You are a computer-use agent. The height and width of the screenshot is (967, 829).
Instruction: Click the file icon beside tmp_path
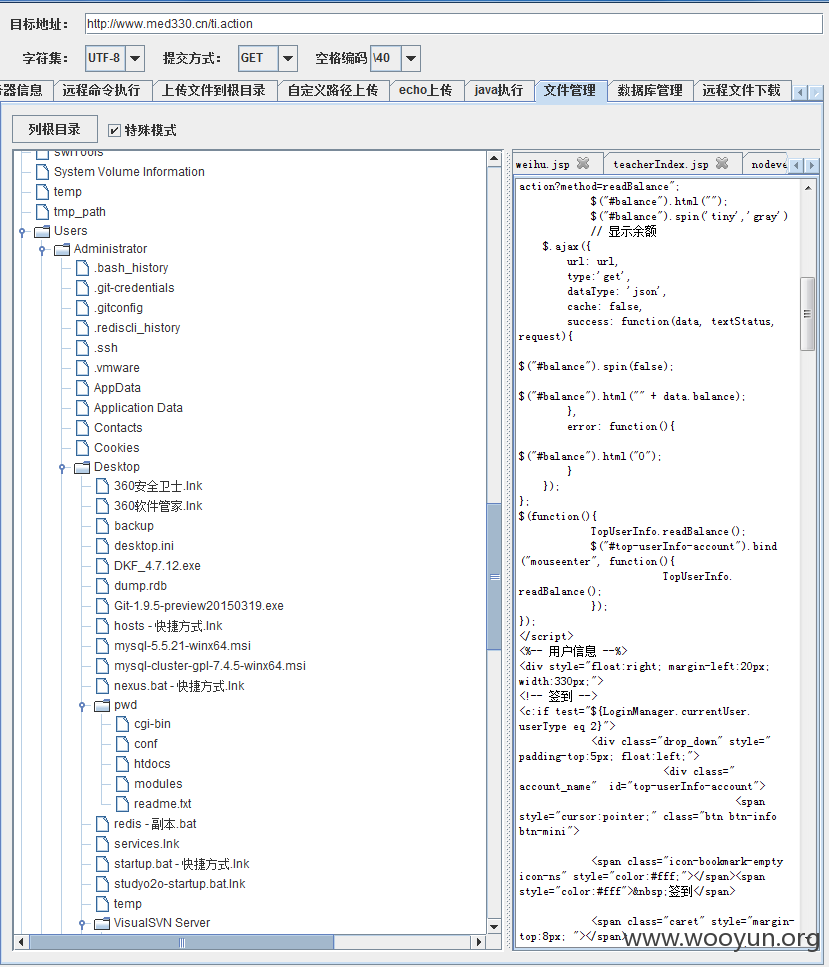tap(42, 212)
